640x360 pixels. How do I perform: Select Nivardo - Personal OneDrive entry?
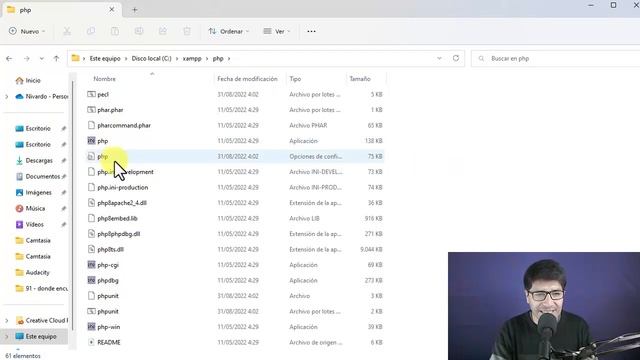coord(42,97)
